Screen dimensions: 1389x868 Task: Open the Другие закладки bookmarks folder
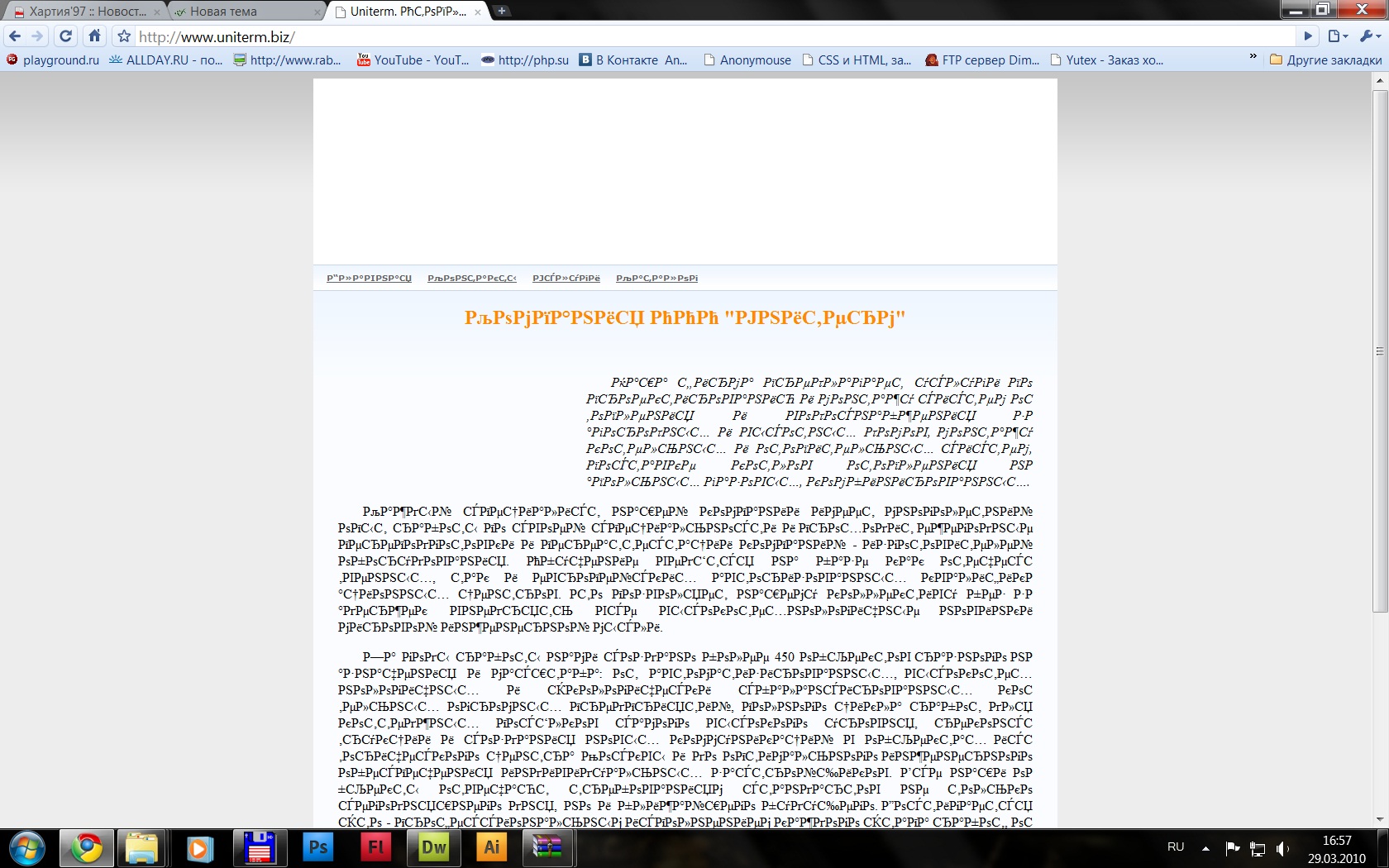click(x=1325, y=60)
